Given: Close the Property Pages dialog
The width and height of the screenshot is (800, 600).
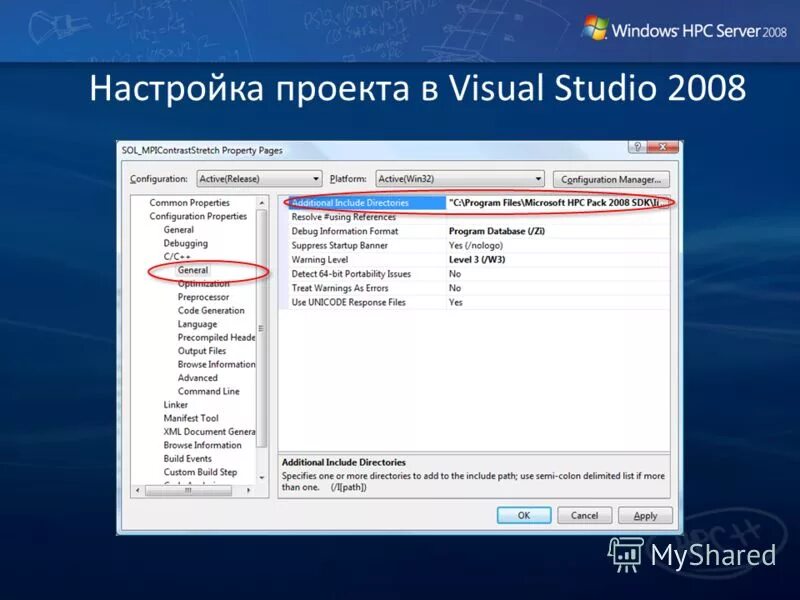Looking at the screenshot, I should click(662, 147).
